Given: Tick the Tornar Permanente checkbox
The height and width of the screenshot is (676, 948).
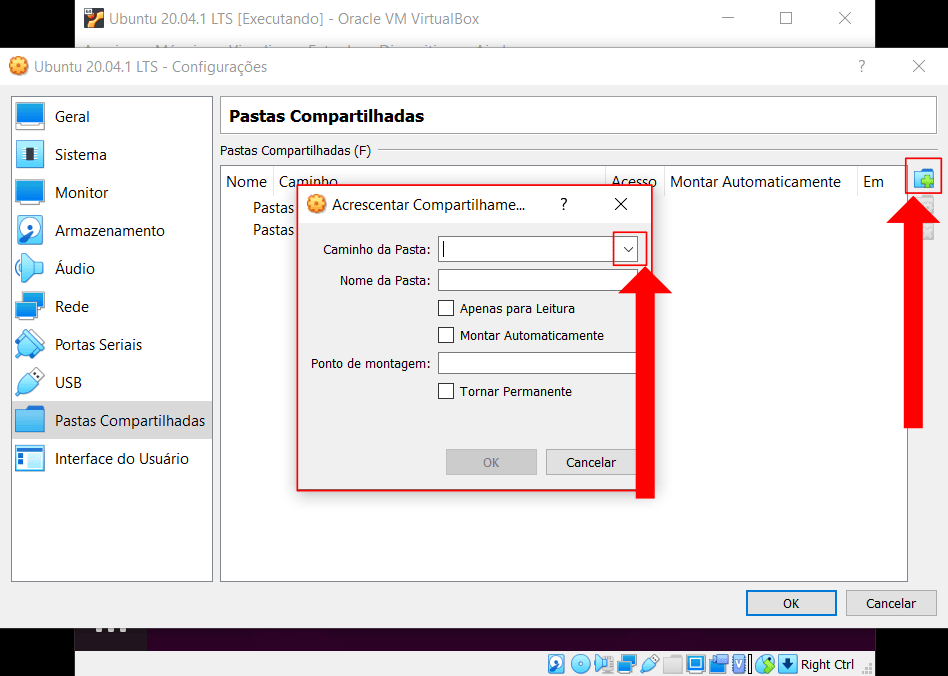Looking at the screenshot, I should click(446, 391).
